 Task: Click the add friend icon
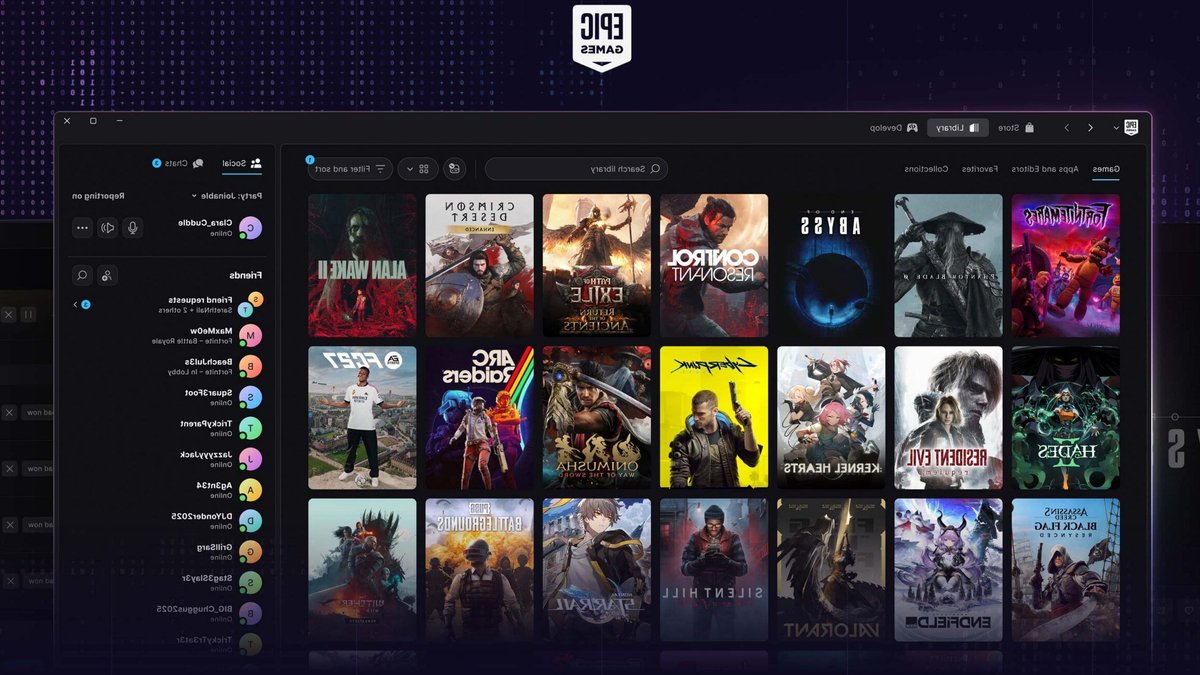click(107, 274)
